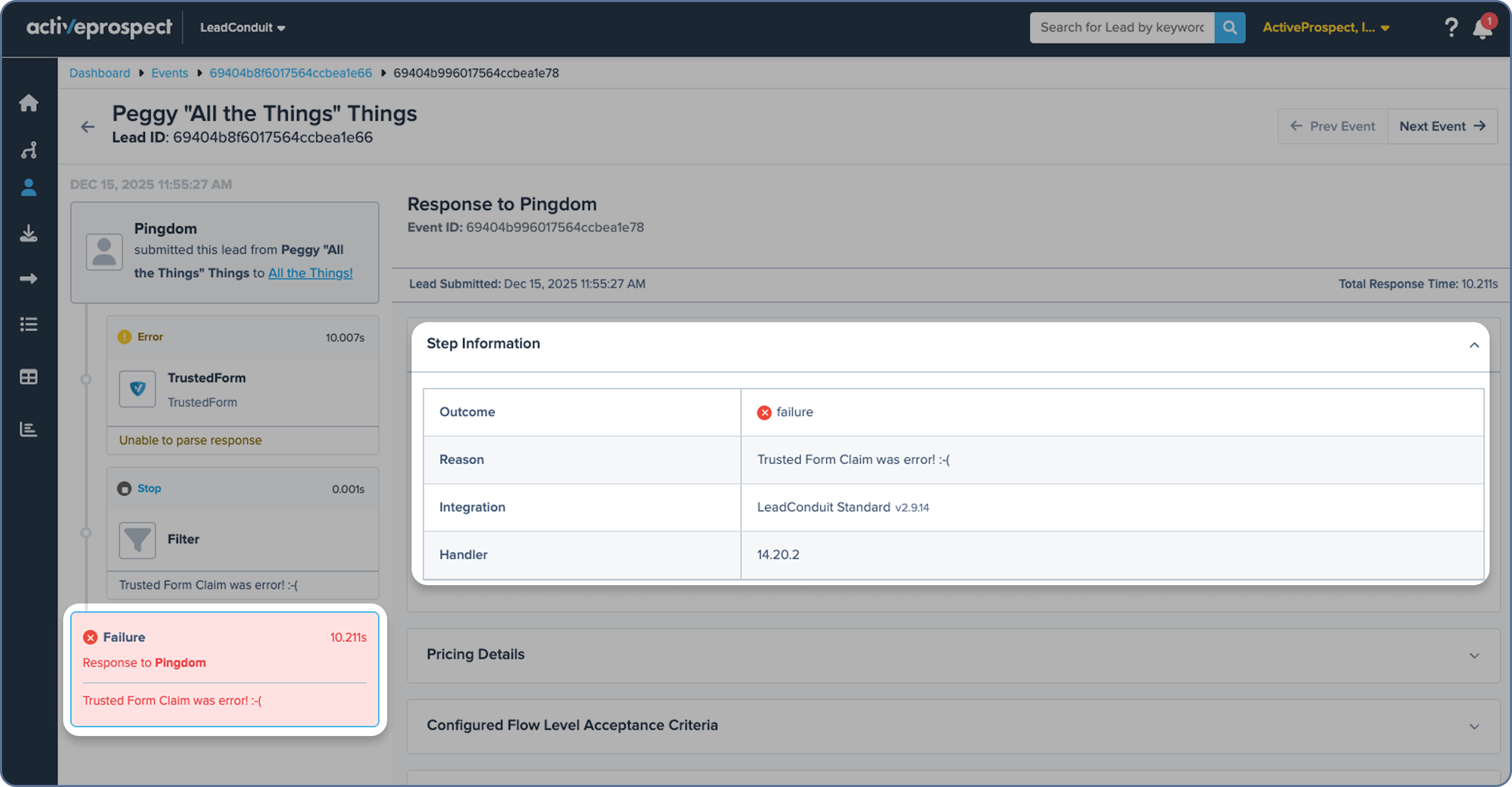Screen dimensions: 1512x787
Task: Click the back arrow beside lead title
Action: pos(88,126)
